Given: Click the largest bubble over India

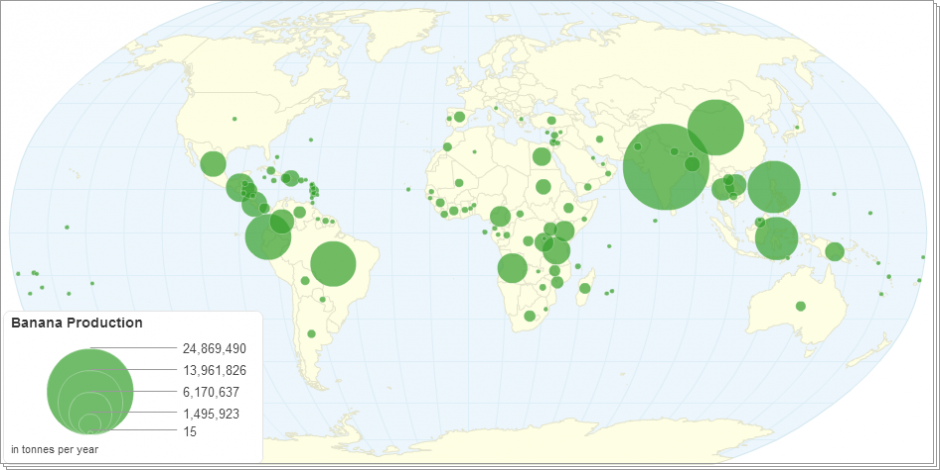Looking at the screenshot, I should [x=666, y=167].
